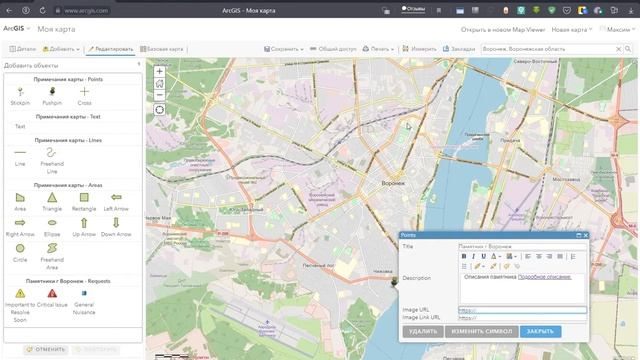Insert numbered list in description

pyautogui.click(x=573, y=256)
